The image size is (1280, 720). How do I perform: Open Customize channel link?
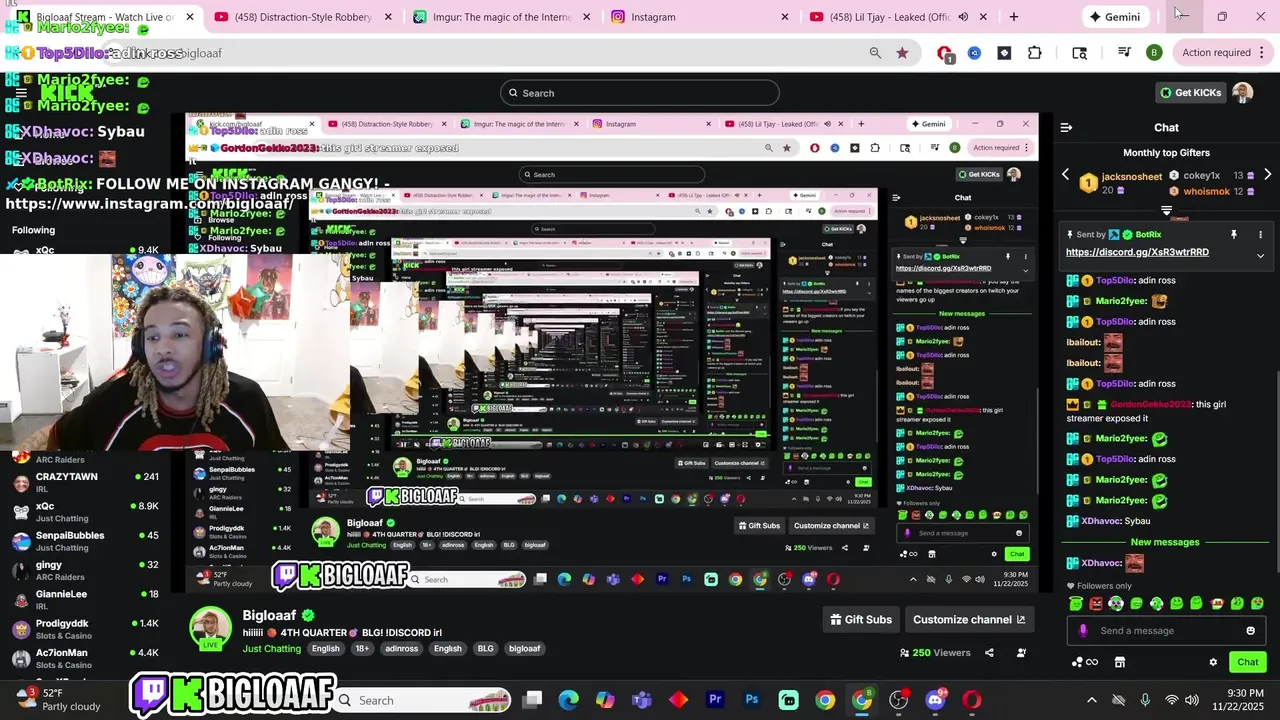click(x=969, y=619)
